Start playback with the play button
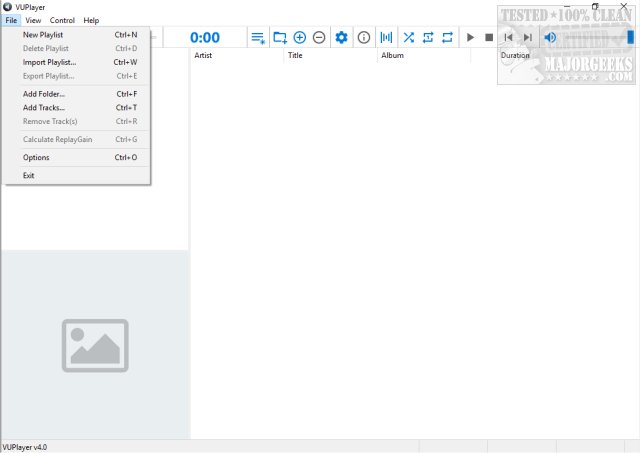Viewport: 640px width, 453px height. [470, 38]
